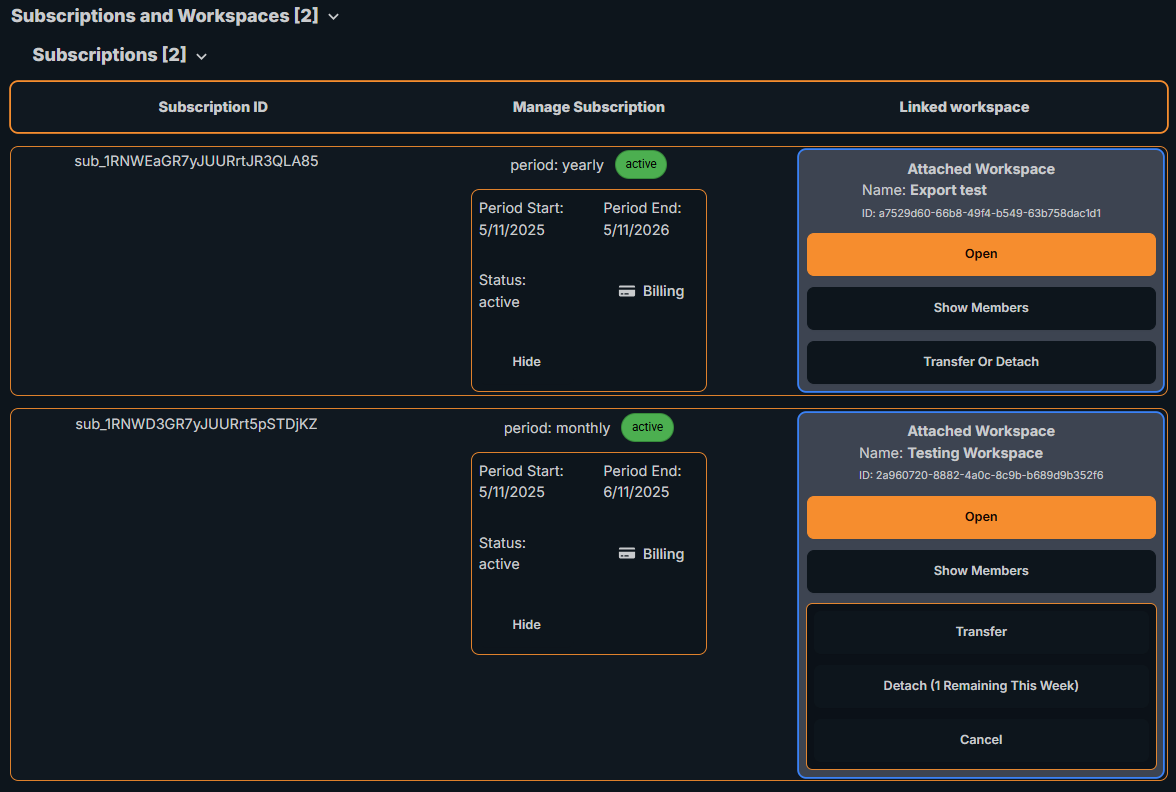
Task: Open the Export test workspace
Action: click(x=981, y=254)
